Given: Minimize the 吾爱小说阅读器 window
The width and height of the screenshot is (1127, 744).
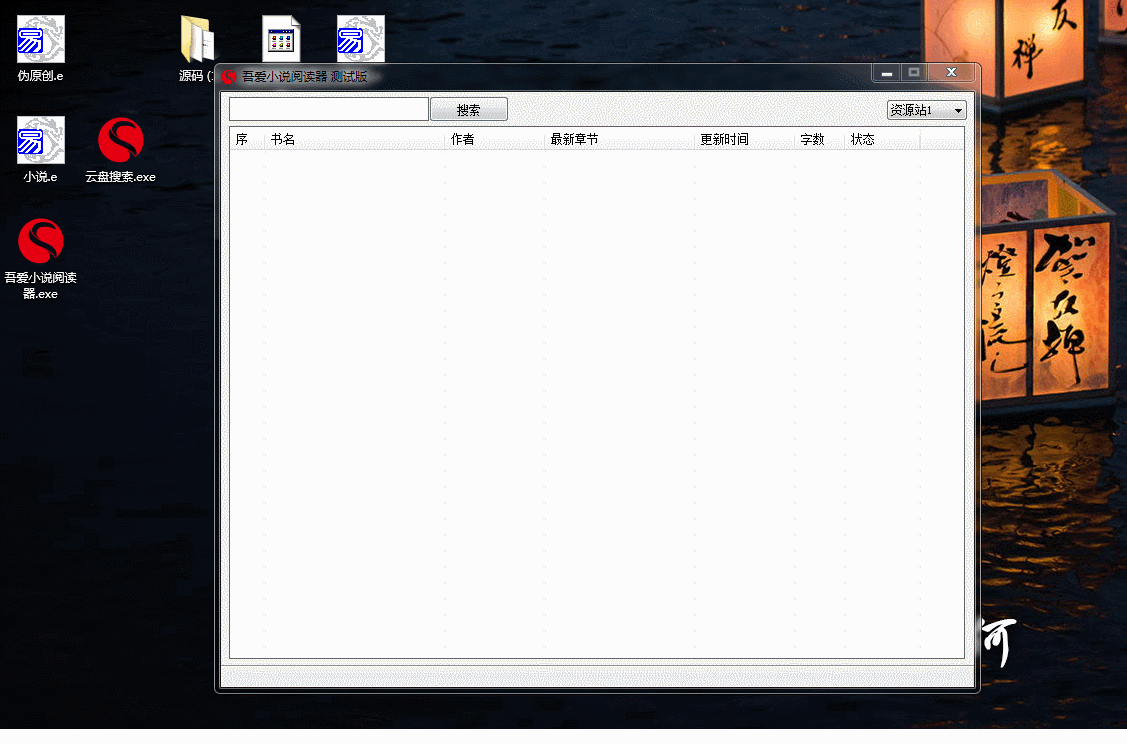Looking at the screenshot, I should 886,73.
